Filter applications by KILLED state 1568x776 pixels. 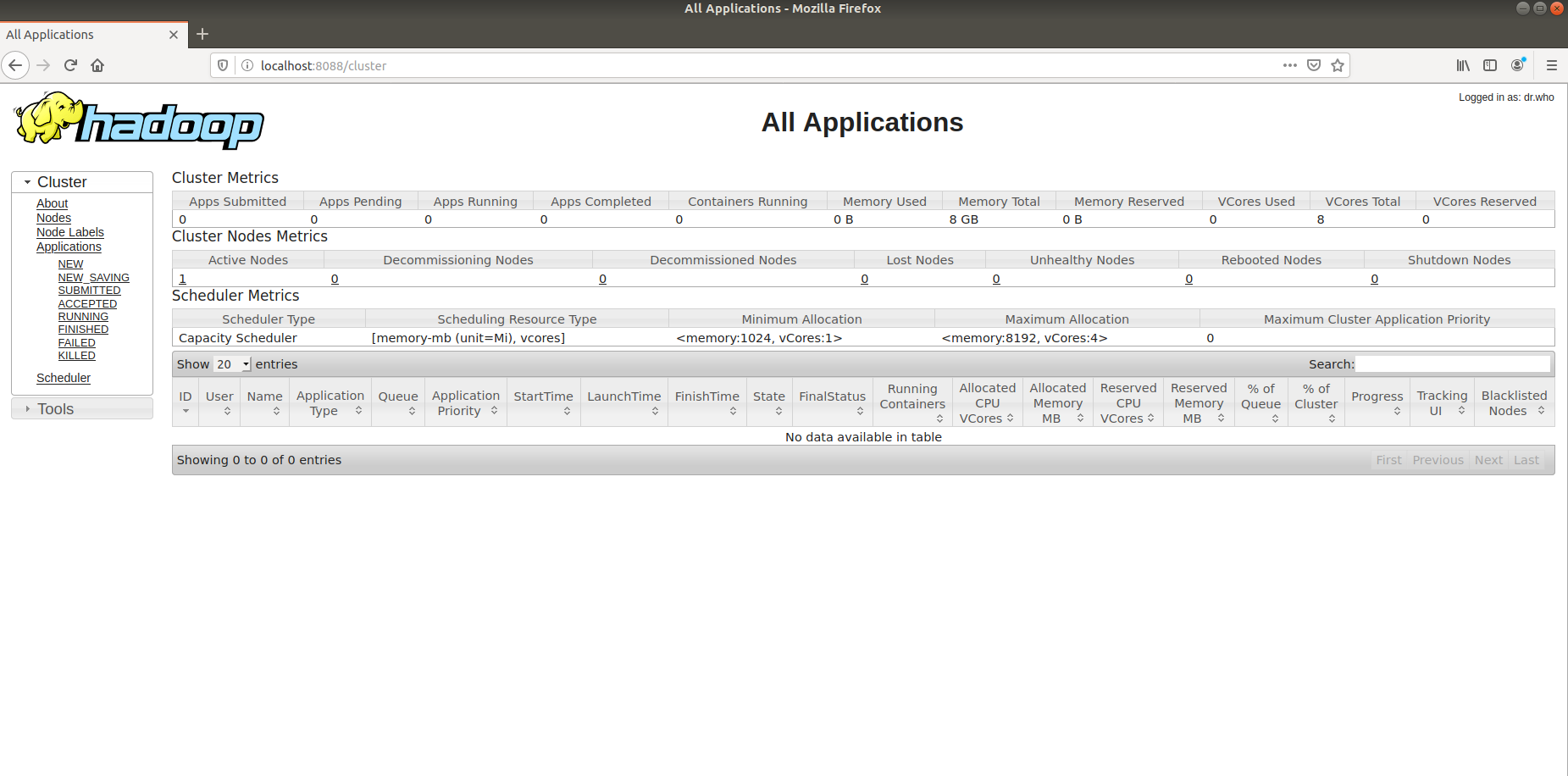point(76,356)
